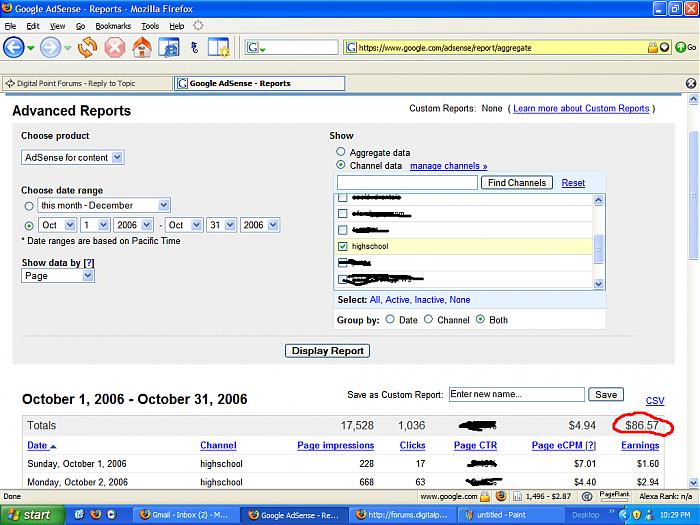This screenshot has height=525, width=700.
Task: Expand the 'this month - December' dropdown
Action: tap(104, 205)
